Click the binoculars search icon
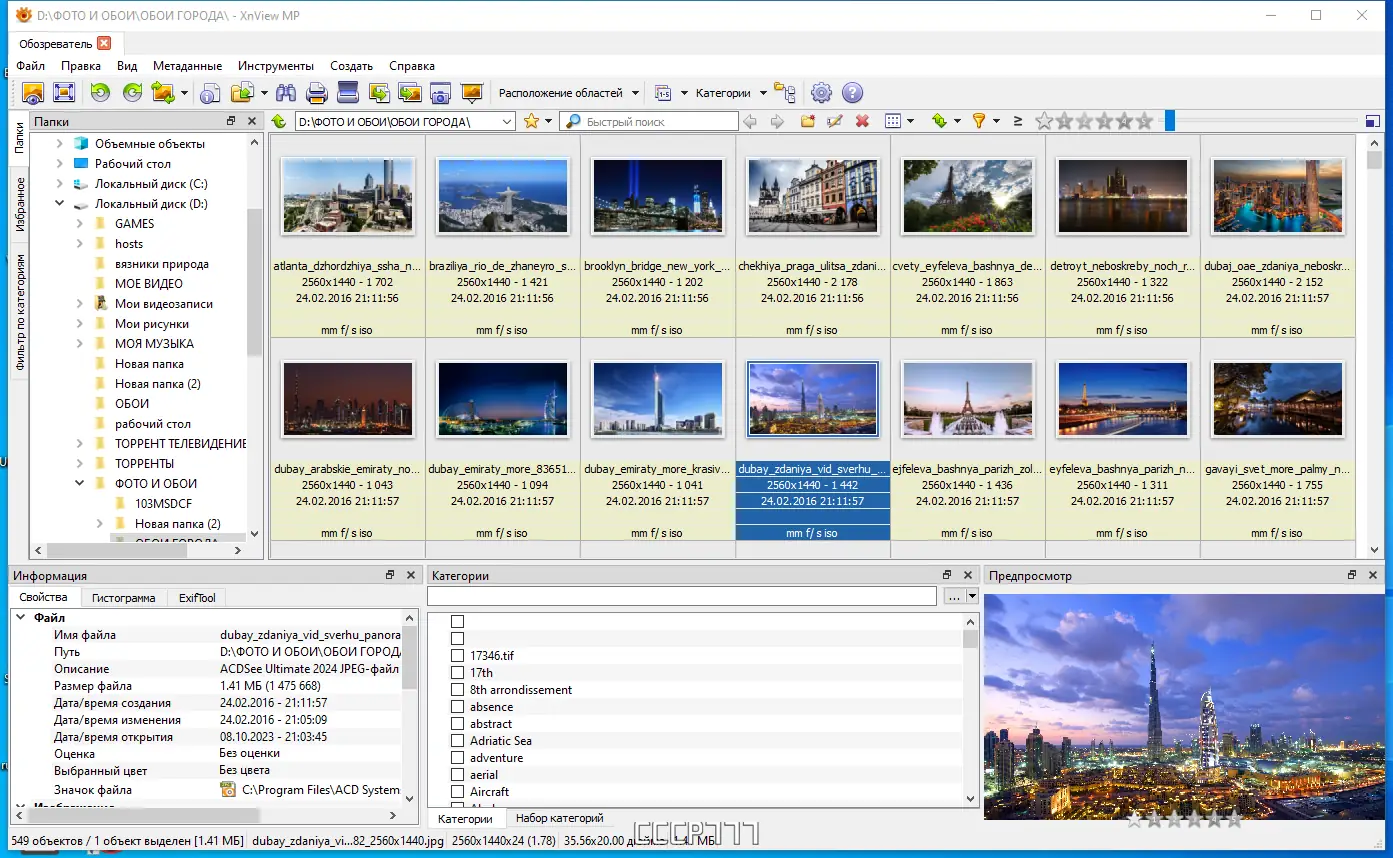This screenshot has height=858, width=1393. [286, 93]
